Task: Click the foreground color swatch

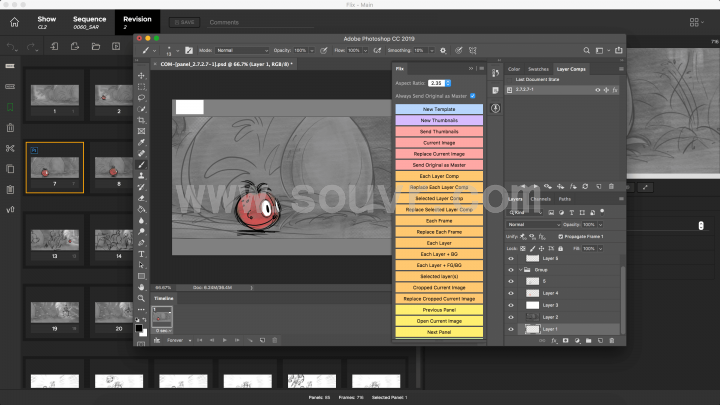Action: point(139,328)
